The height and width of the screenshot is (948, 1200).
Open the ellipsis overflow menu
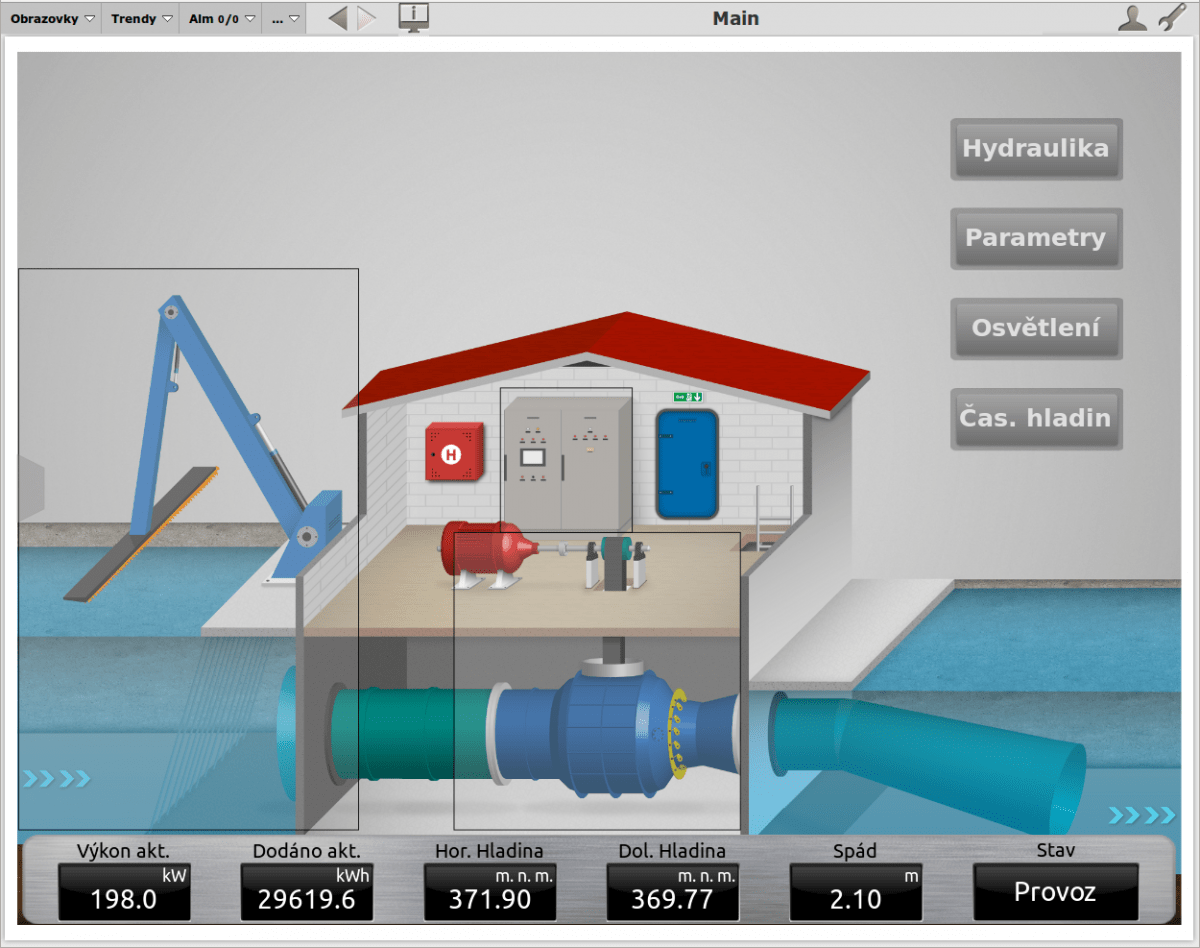click(x=285, y=18)
